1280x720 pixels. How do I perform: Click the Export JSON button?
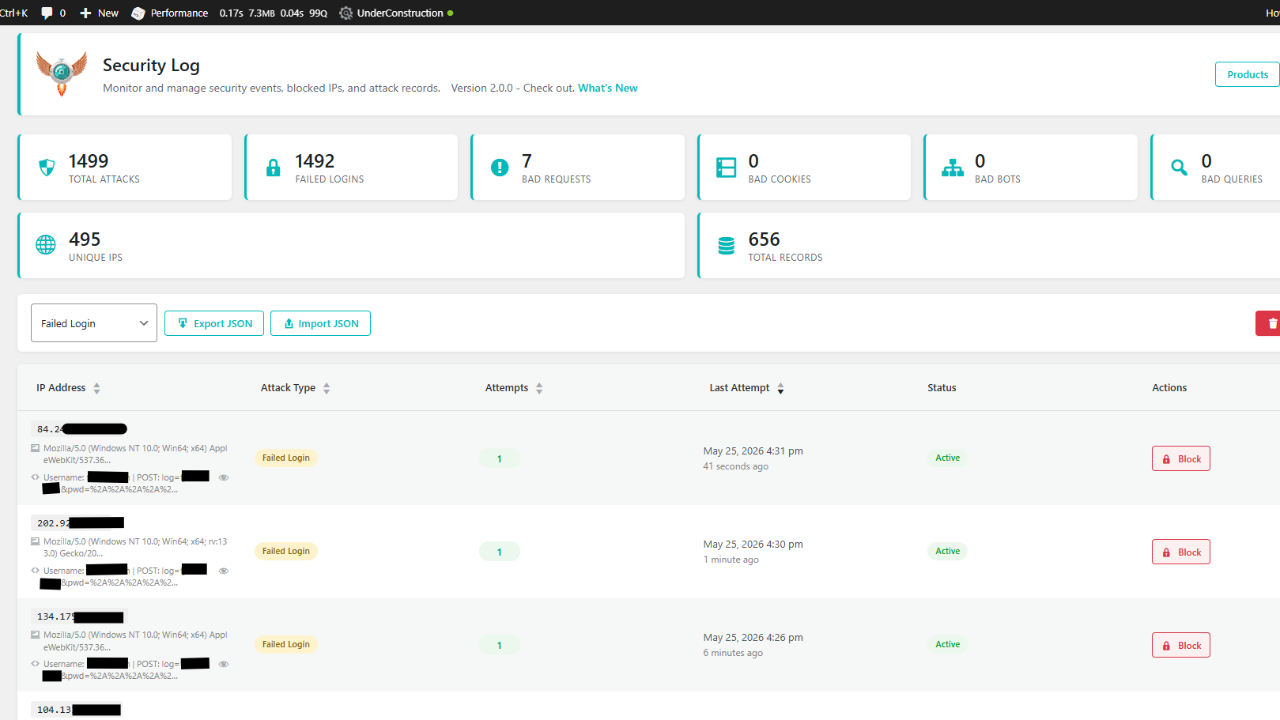click(x=214, y=323)
